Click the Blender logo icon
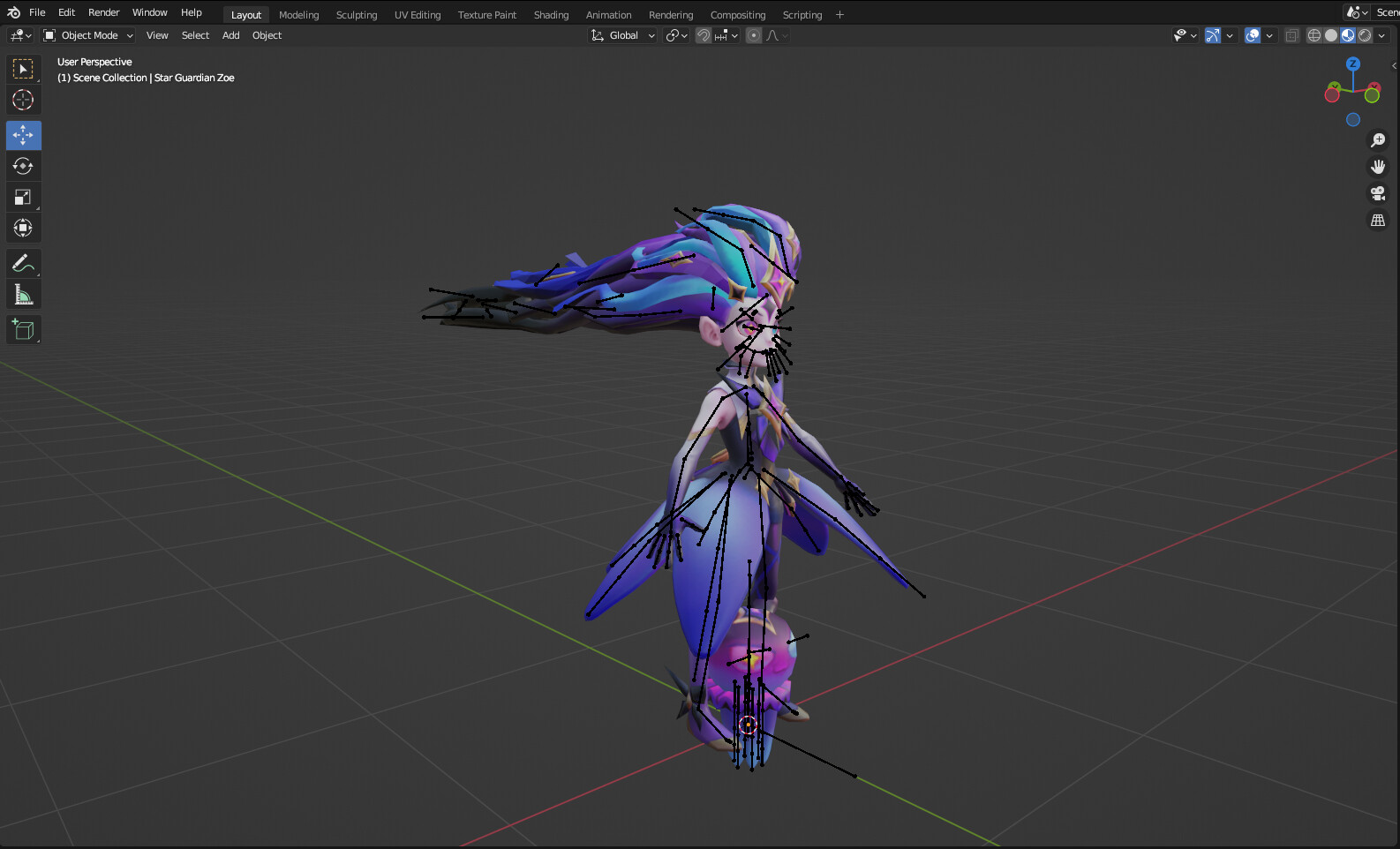1400x849 pixels. 13,12
